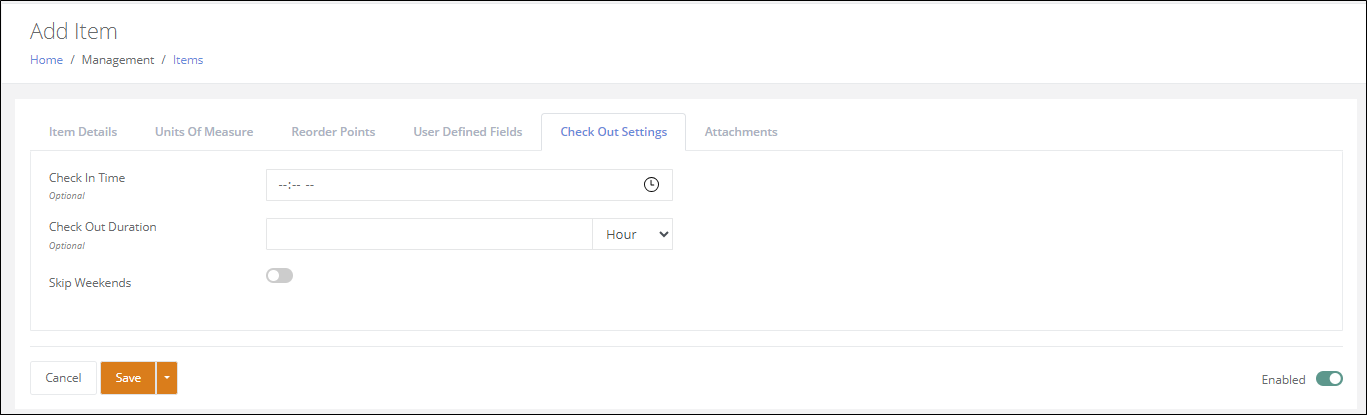The image size is (1367, 415).
Task: Click the Check Out Duration label
Action: pyautogui.click(x=103, y=227)
